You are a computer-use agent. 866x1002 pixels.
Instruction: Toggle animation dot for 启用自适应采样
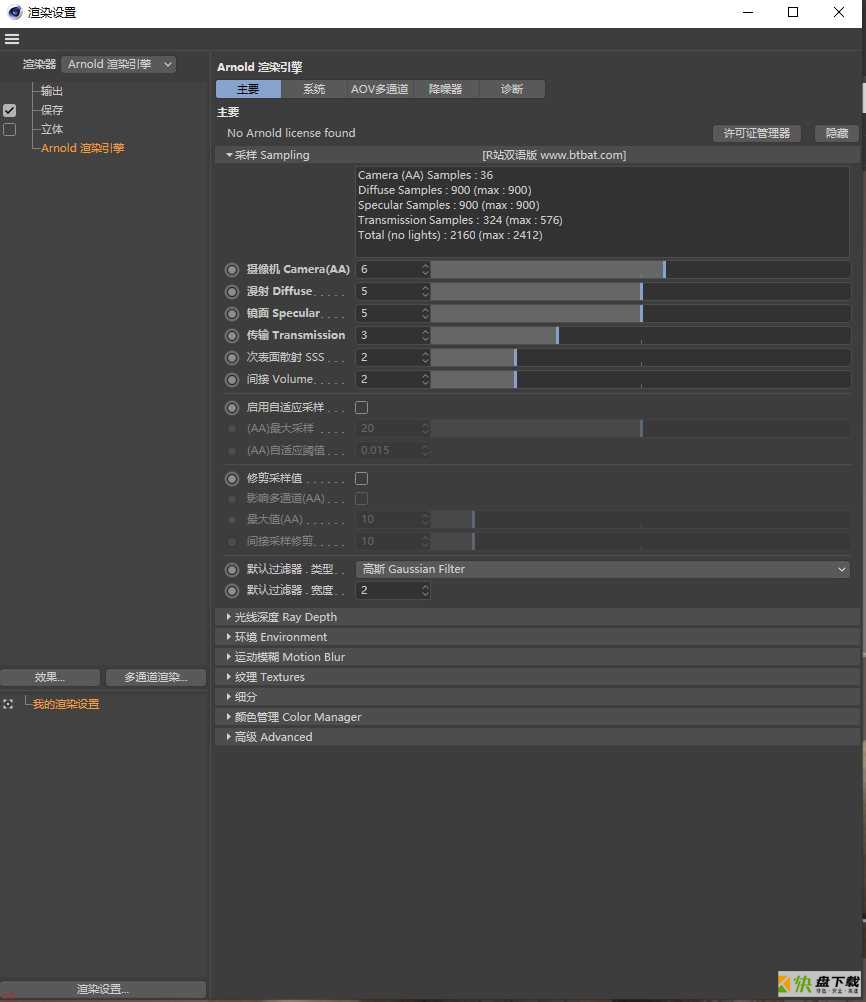[x=232, y=407]
